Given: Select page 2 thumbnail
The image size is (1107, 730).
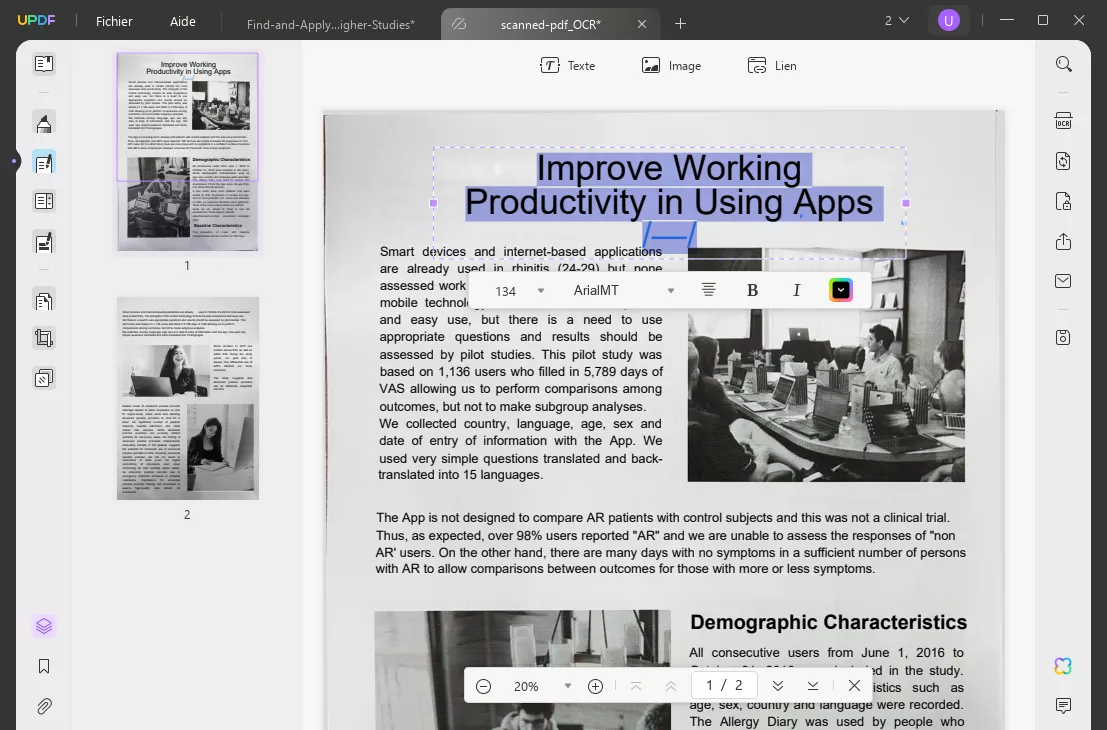Looking at the screenshot, I should coord(188,398).
